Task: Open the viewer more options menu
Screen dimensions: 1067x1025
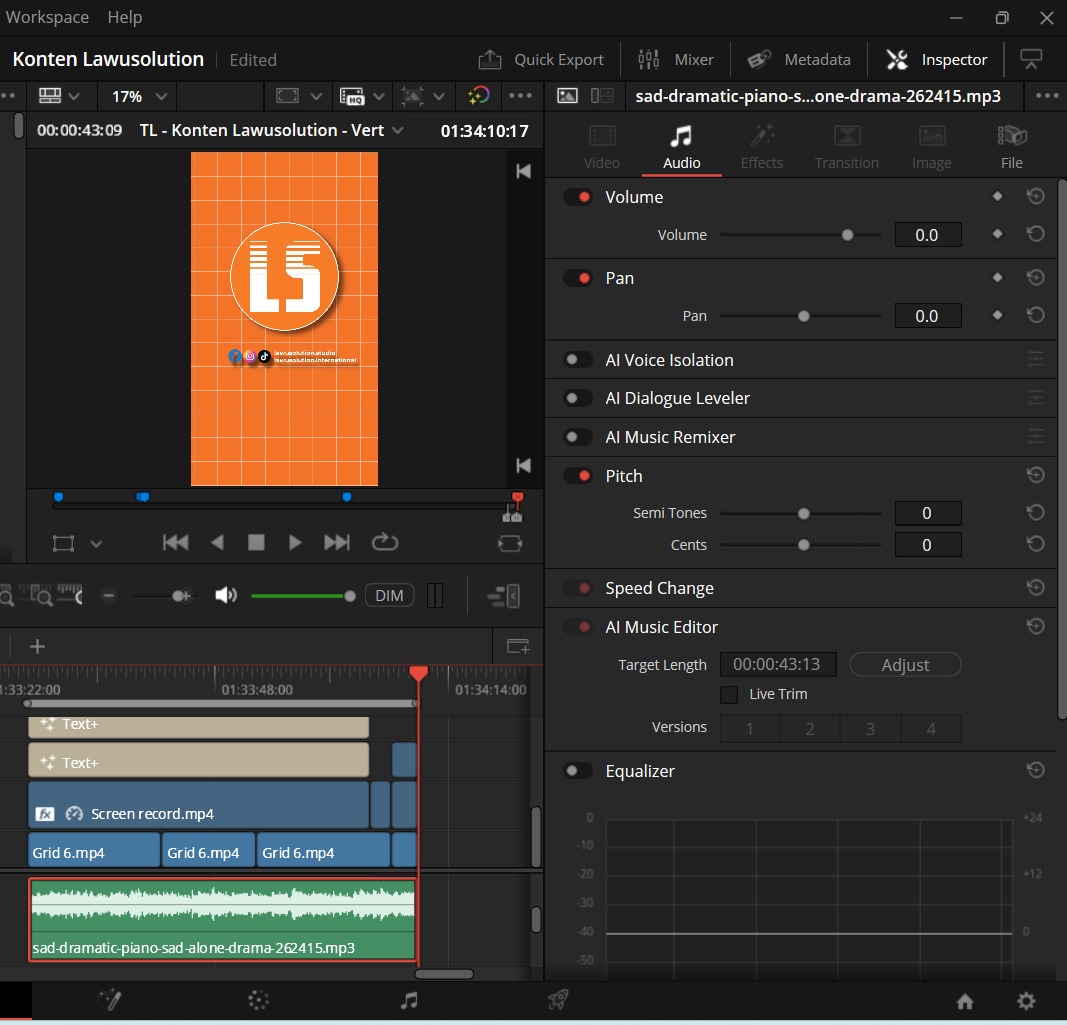Action: tap(521, 96)
